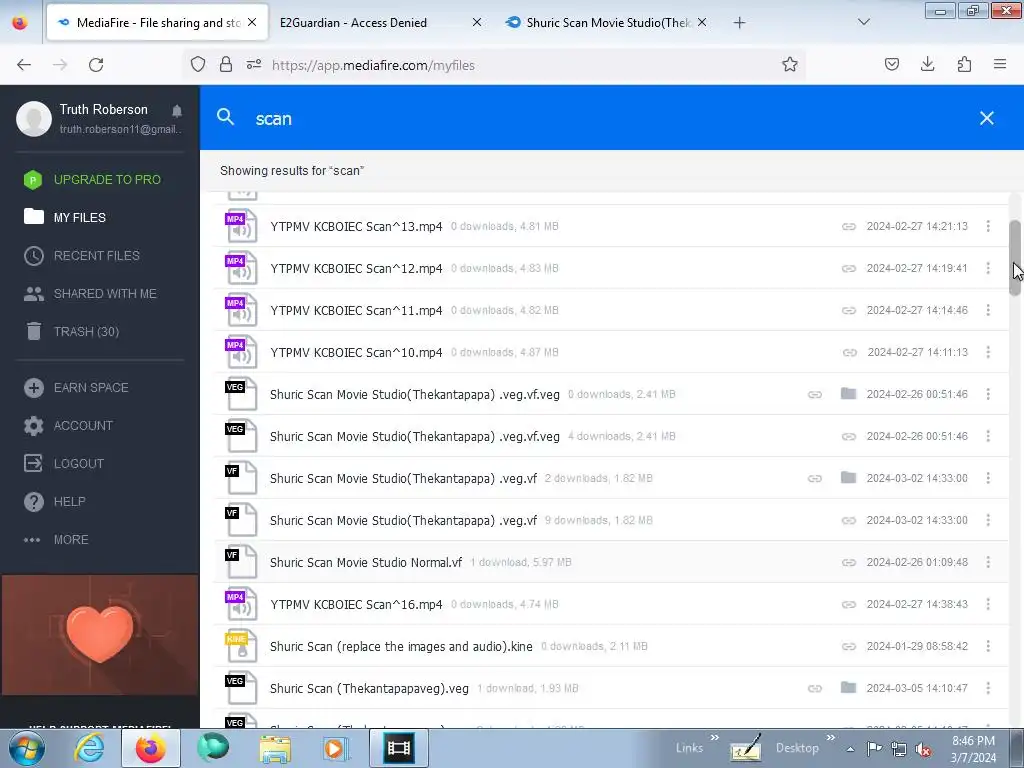Reload the current page
This screenshot has height=768, width=1024.
pos(96,65)
